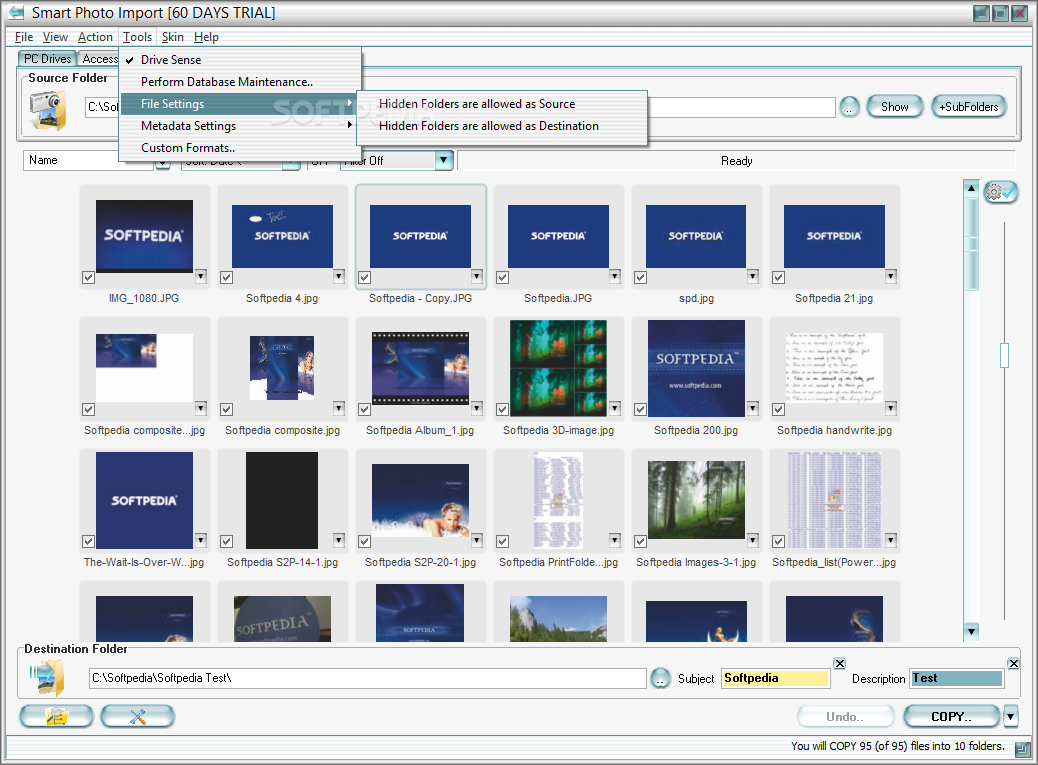
Task: Click the COPY.. button
Action: [951, 716]
